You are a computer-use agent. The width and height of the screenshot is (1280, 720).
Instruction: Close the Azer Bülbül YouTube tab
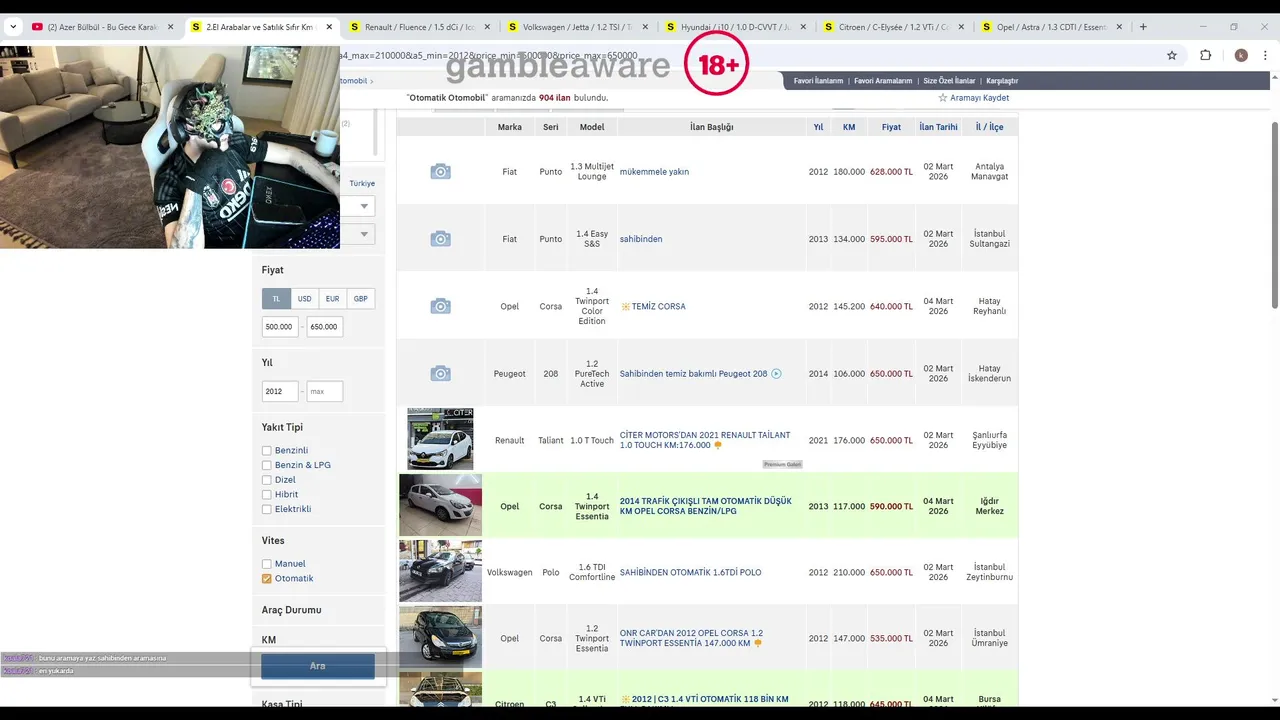tap(171, 27)
